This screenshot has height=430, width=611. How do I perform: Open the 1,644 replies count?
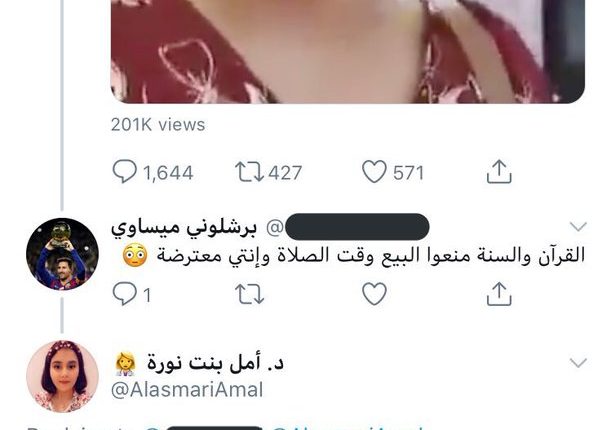click(x=168, y=173)
